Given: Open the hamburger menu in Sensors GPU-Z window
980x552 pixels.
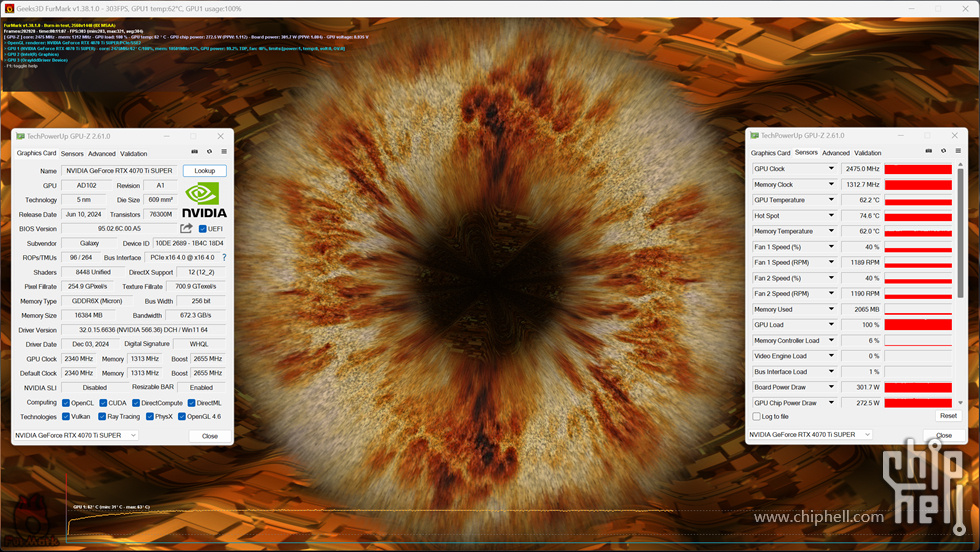Looking at the screenshot, I should [x=958, y=151].
